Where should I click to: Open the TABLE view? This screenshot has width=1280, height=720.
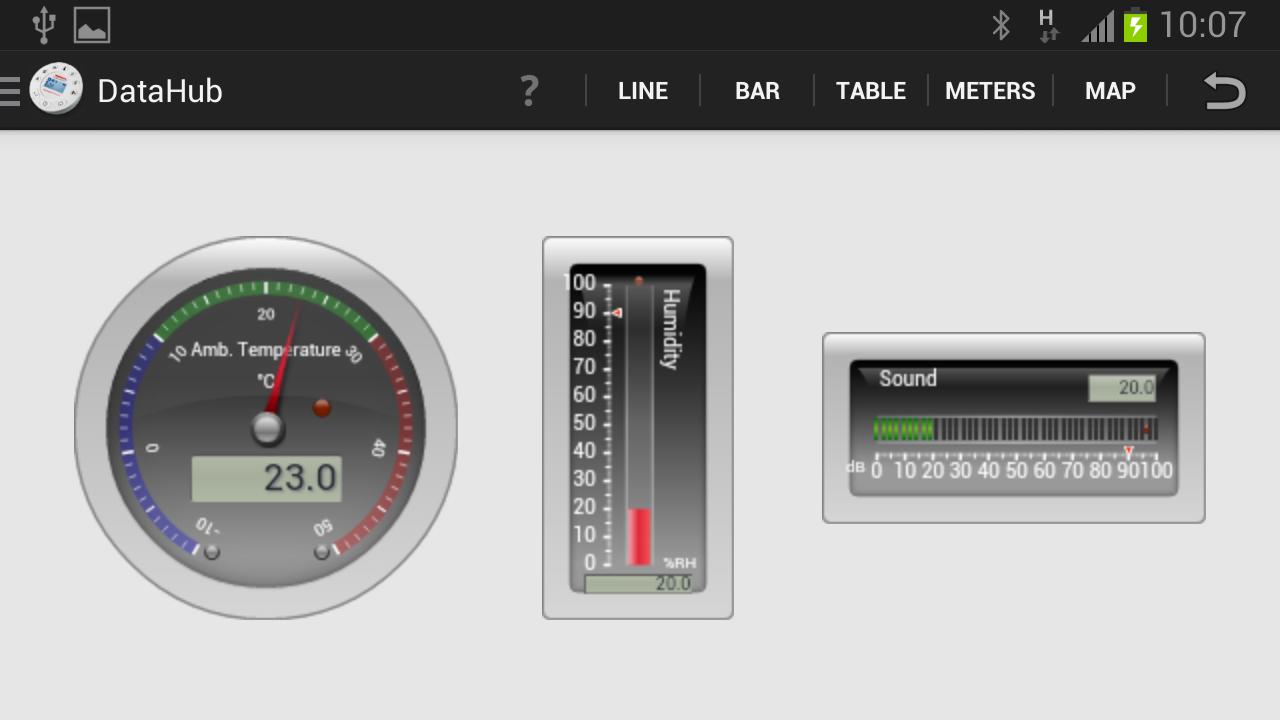871,91
